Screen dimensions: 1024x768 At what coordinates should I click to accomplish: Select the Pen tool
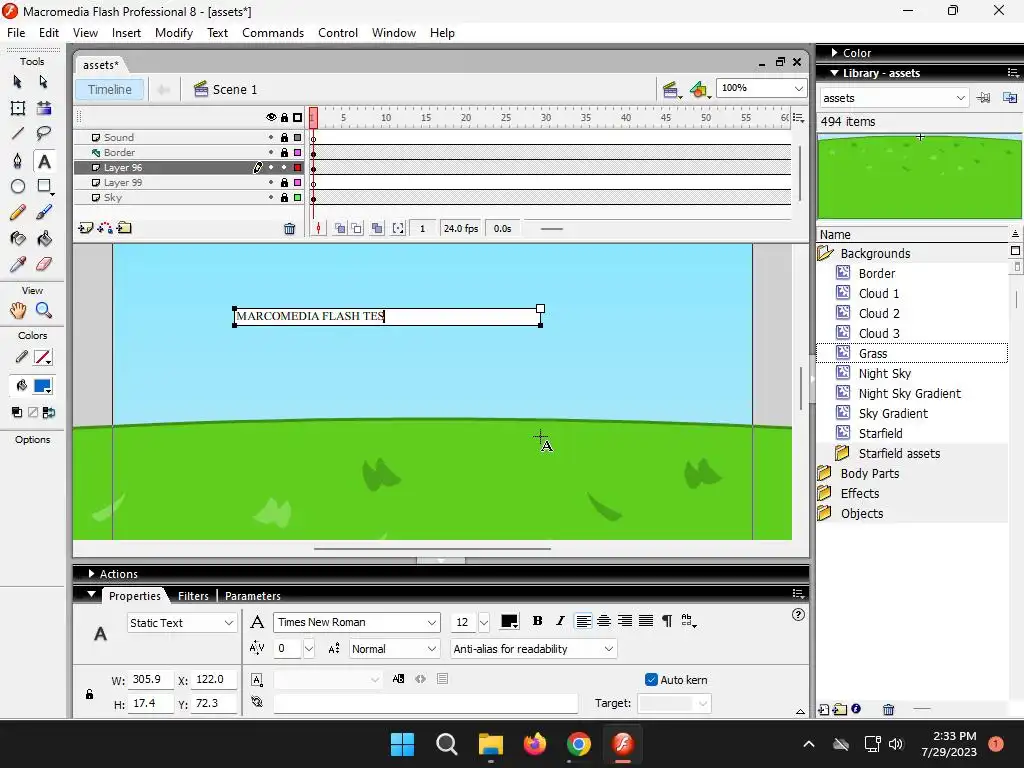(18, 161)
